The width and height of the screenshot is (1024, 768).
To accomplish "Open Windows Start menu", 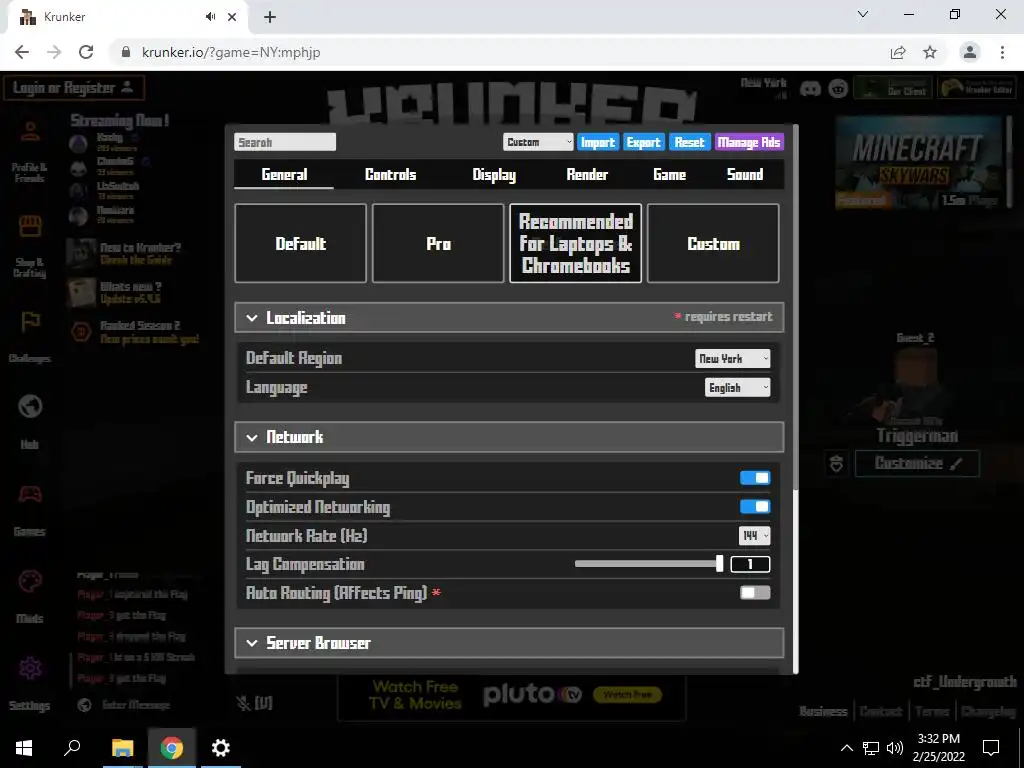I will pos(24,748).
